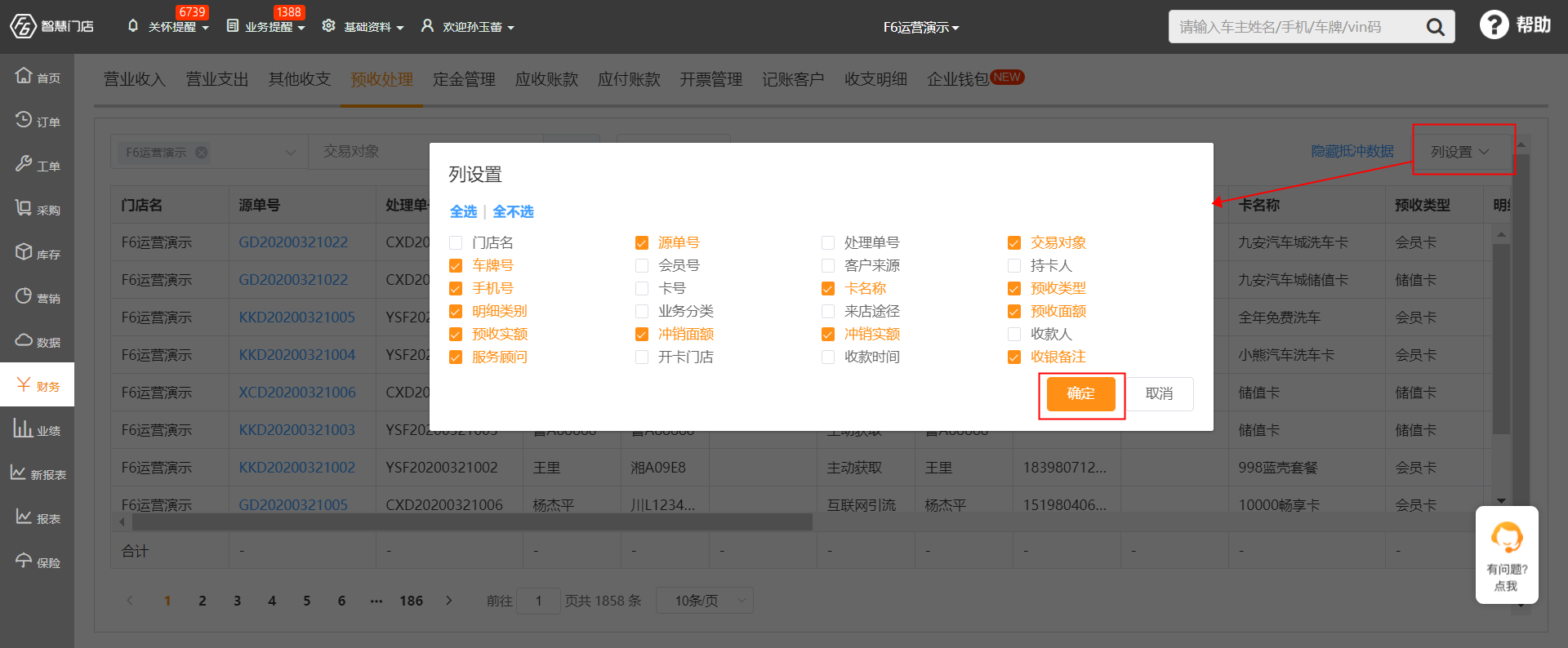The height and width of the screenshot is (648, 1568).
Task: Open the 保险 umbrella insurance icon
Action: 24,561
